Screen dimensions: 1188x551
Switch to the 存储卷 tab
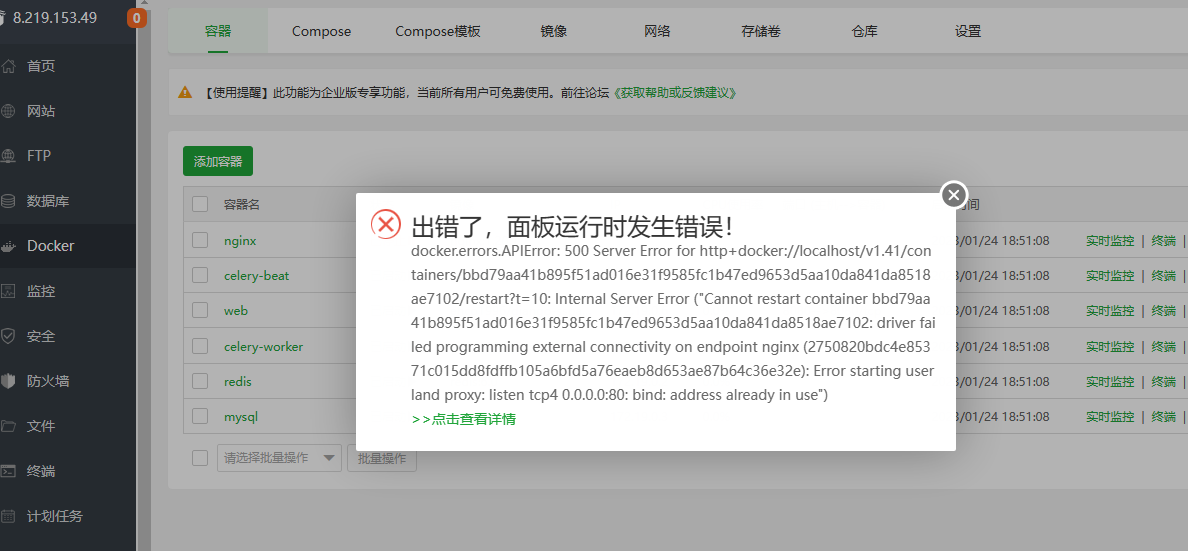761,31
